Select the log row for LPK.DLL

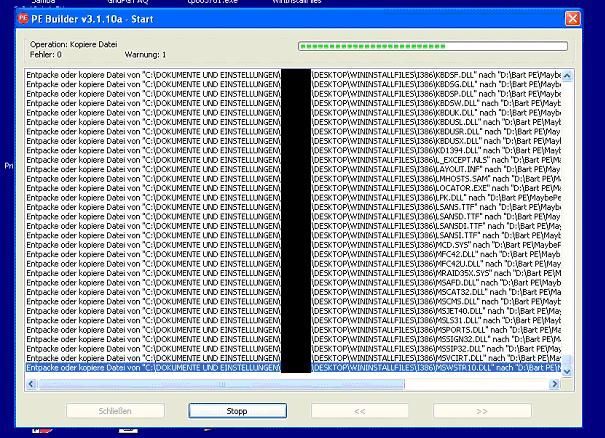[293, 198]
